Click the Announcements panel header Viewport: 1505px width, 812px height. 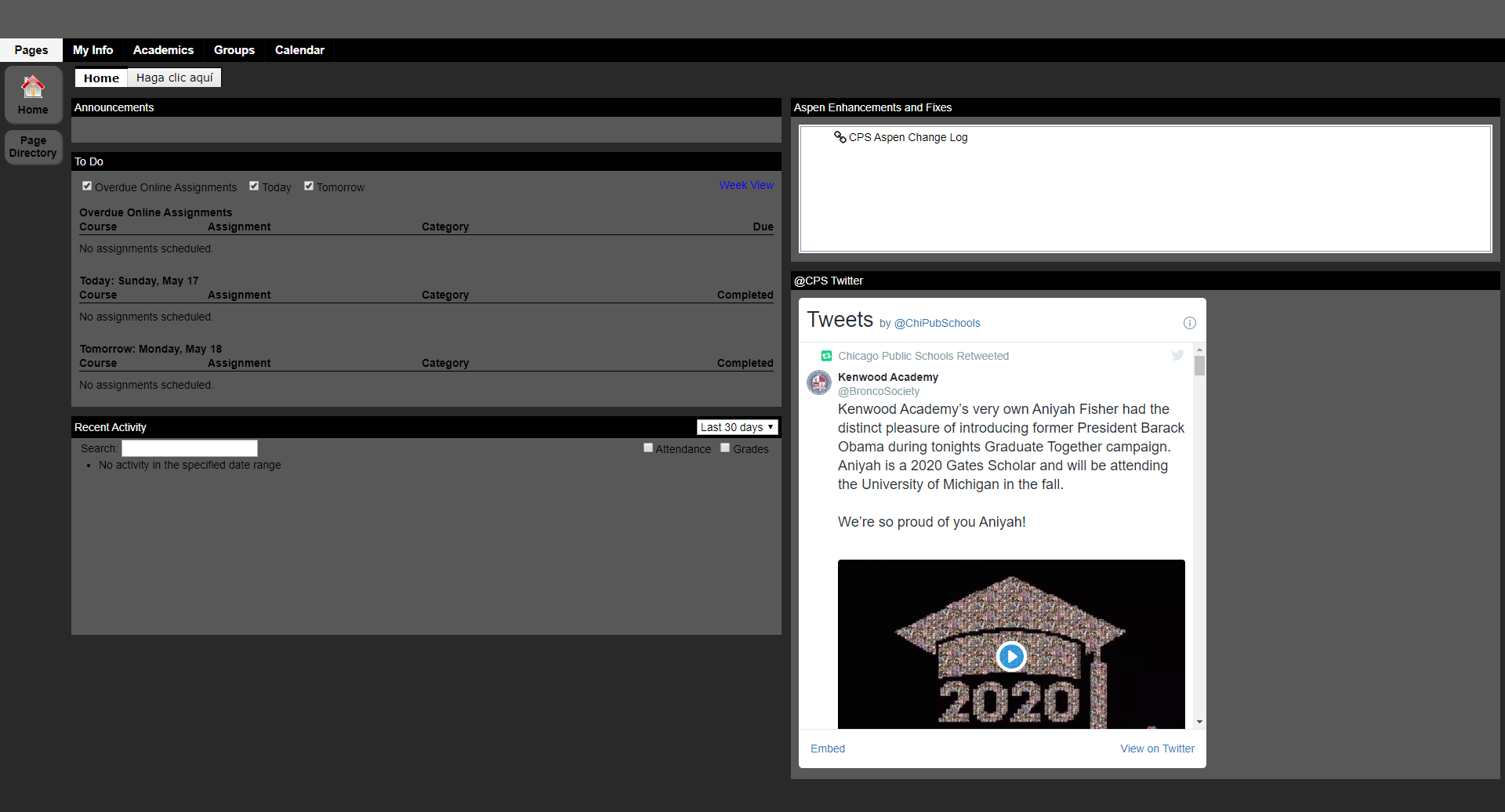pos(426,107)
